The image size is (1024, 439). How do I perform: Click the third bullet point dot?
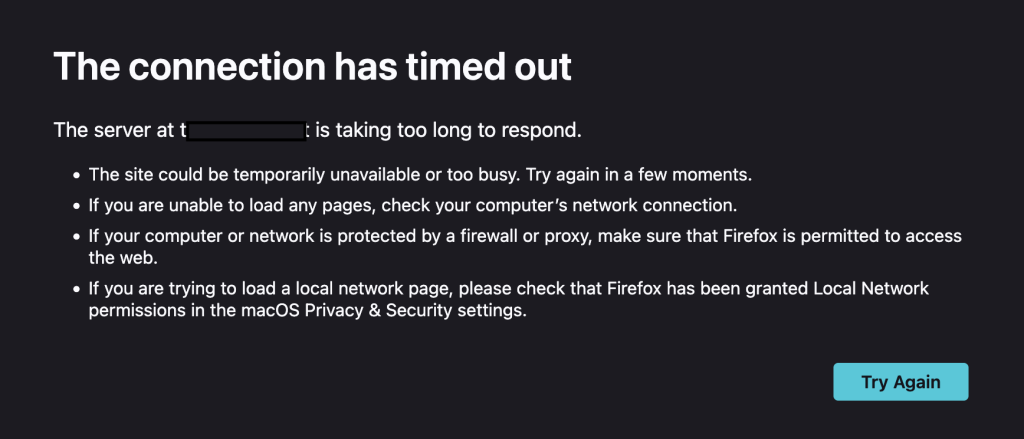coord(75,238)
